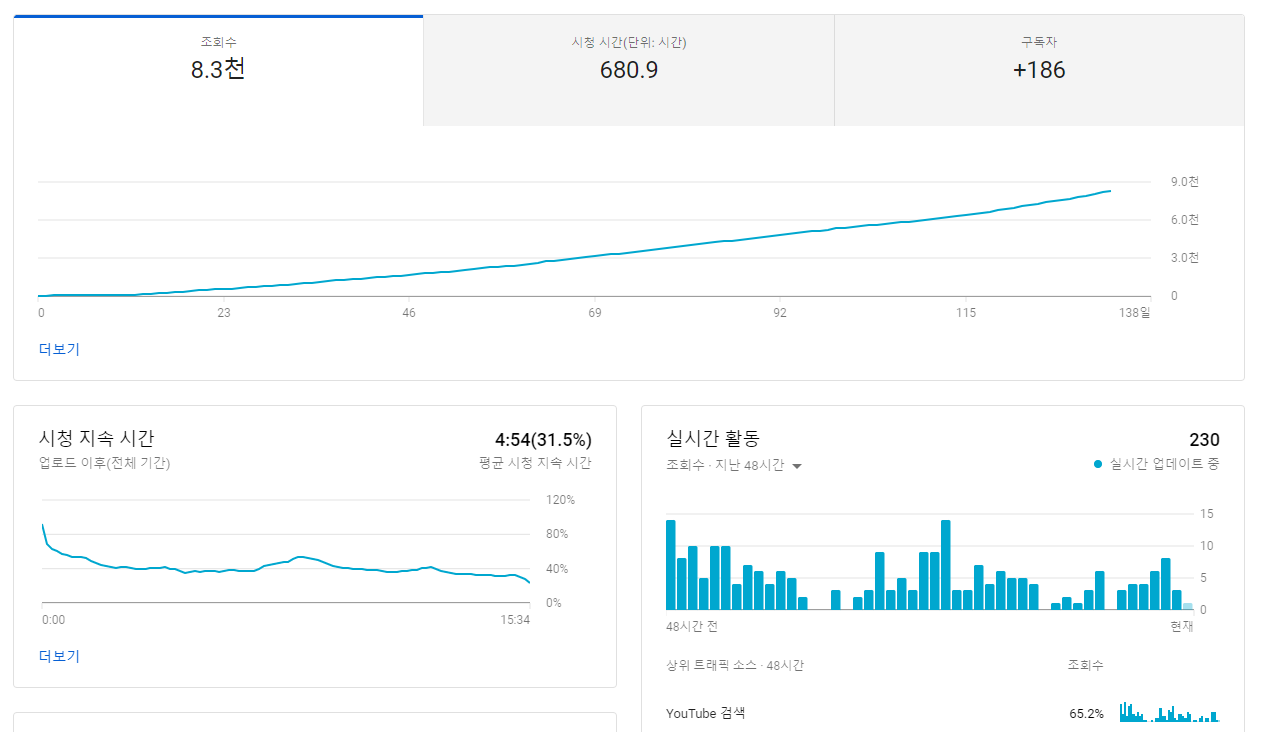1263x732 pixels.
Task: Click the first bar in the realtime chart
Action: [x=671, y=565]
